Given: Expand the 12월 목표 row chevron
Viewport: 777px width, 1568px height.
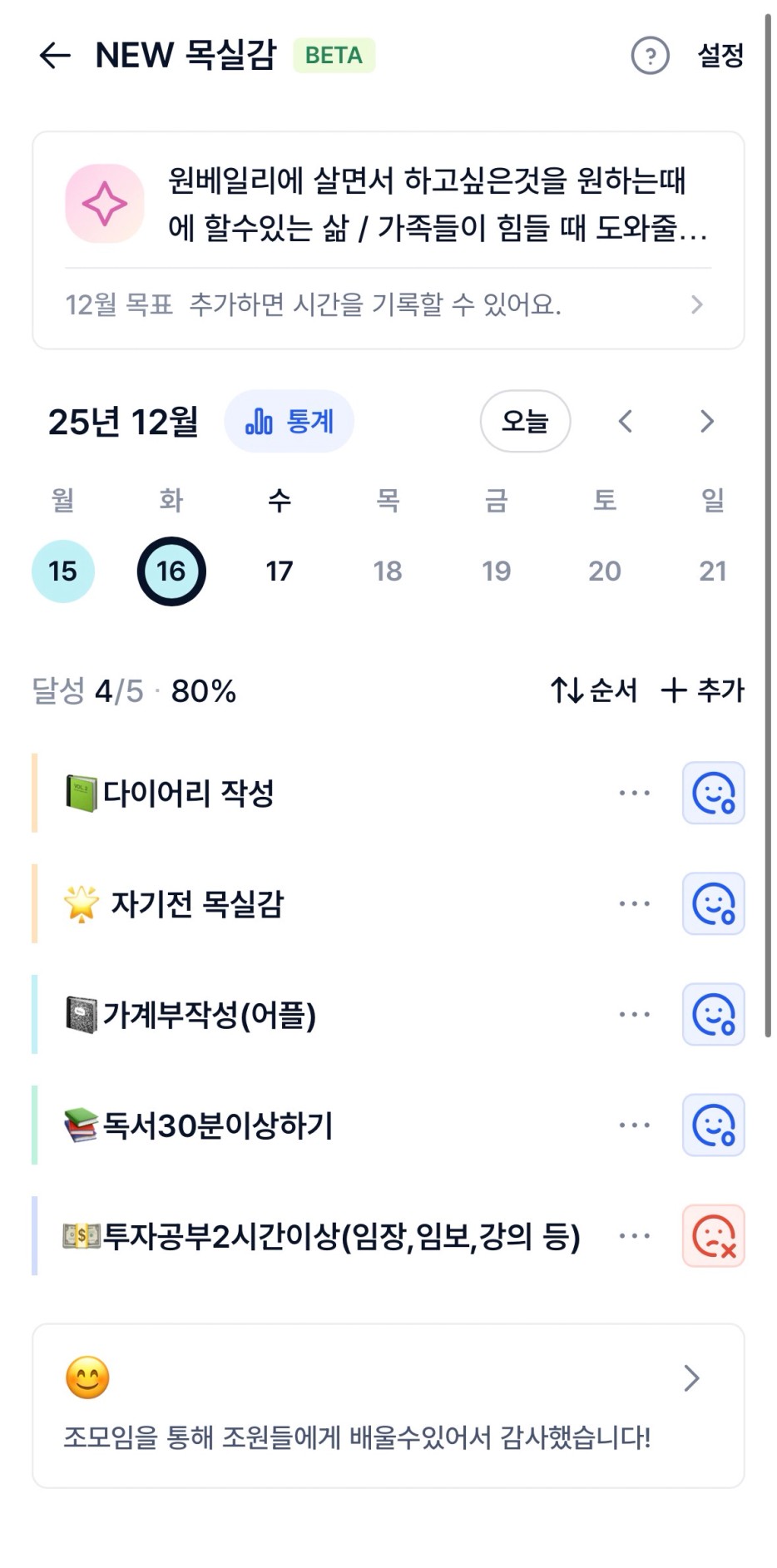Looking at the screenshot, I should (697, 305).
